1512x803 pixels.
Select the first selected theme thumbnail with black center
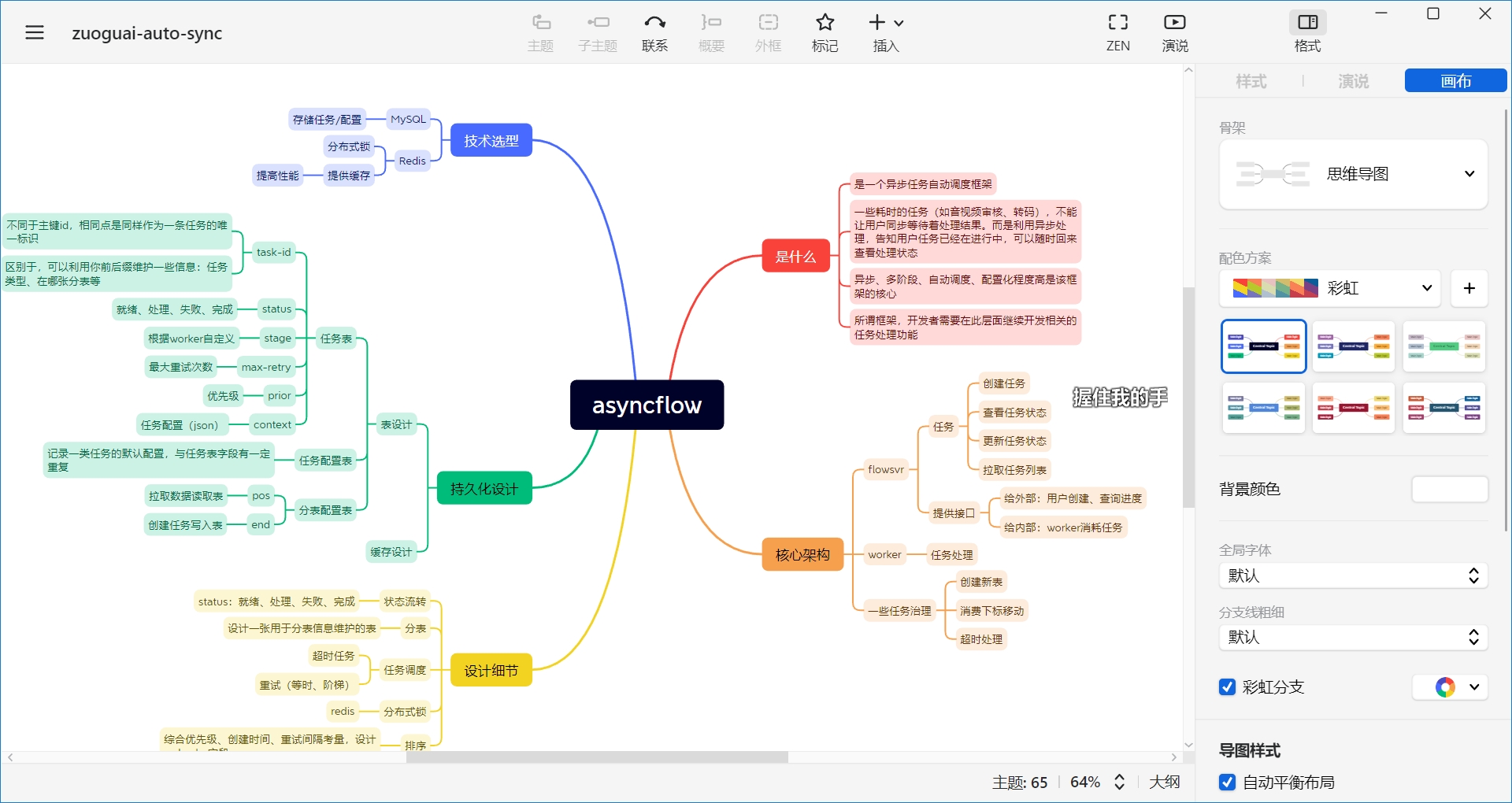point(1263,346)
